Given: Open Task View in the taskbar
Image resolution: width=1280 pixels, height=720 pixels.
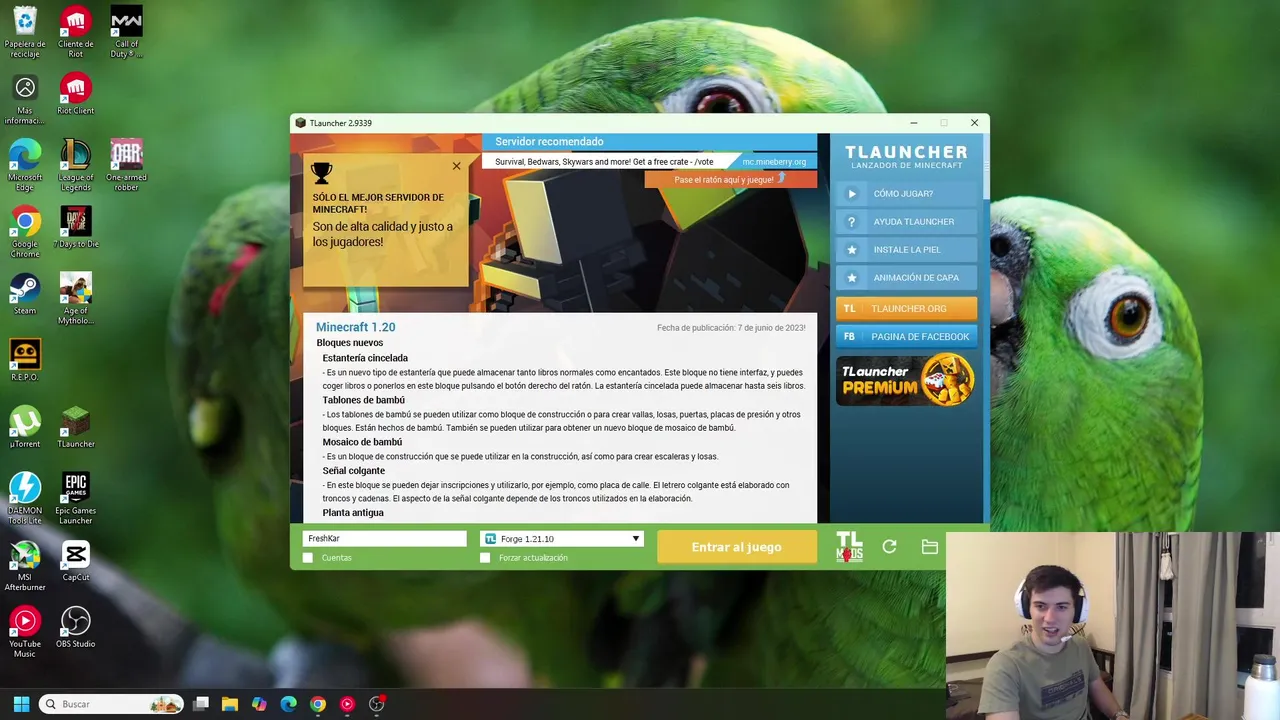Looking at the screenshot, I should point(201,704).
